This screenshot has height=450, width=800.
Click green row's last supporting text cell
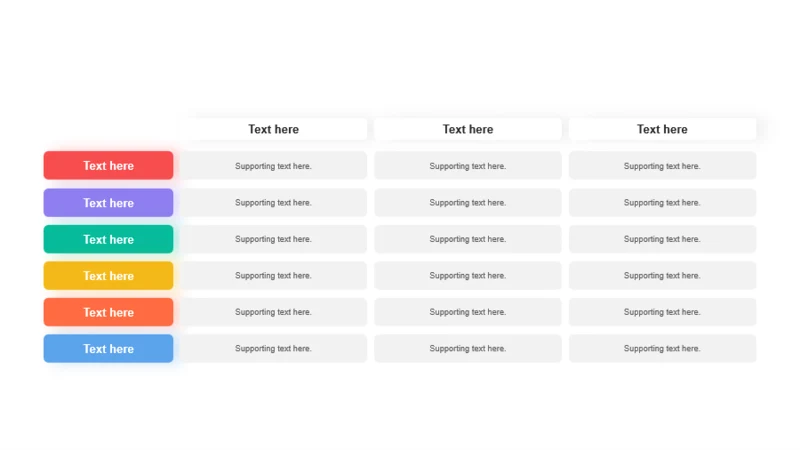662,239
